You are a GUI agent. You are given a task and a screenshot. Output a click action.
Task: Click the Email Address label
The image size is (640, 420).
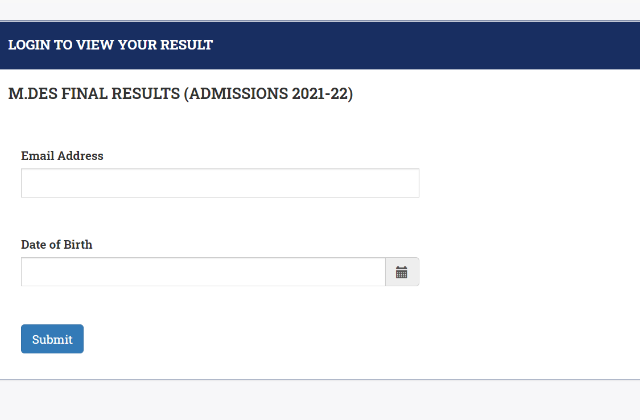coord(62,156)
